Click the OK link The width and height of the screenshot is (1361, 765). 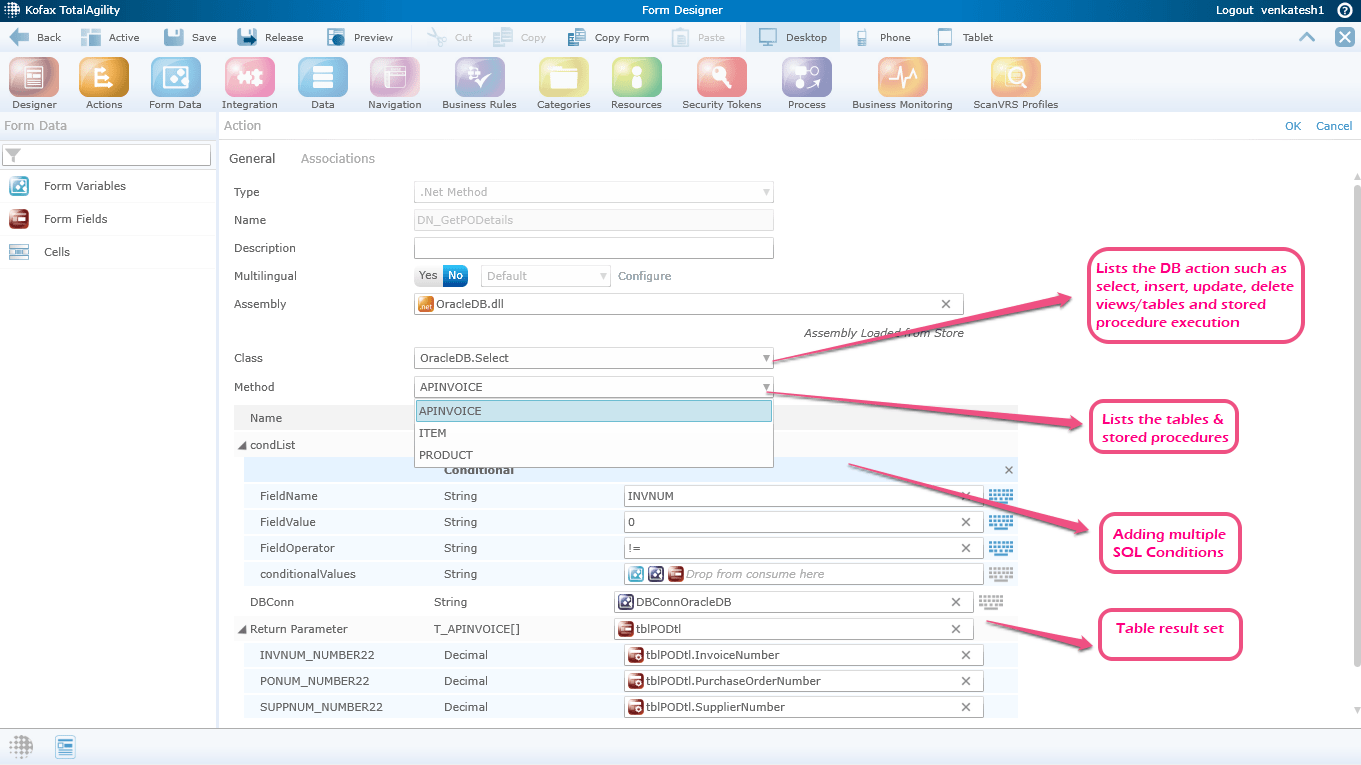(x=1293, y=126)
